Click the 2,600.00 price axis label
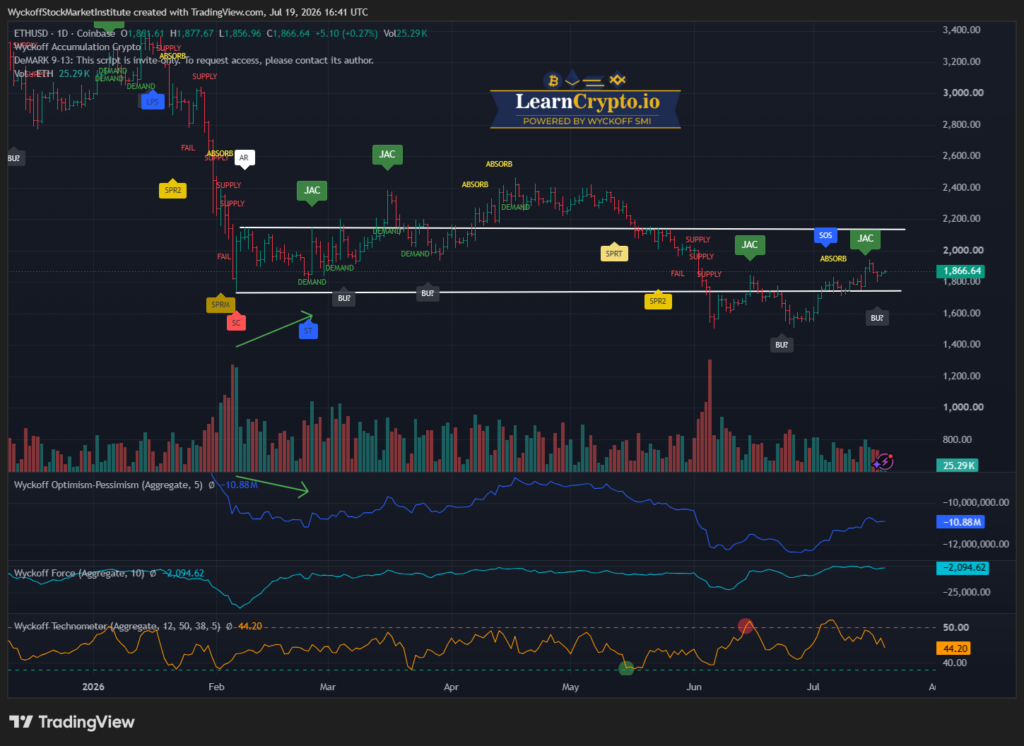This screenshot has height=746, width=1024. point(961,155)
